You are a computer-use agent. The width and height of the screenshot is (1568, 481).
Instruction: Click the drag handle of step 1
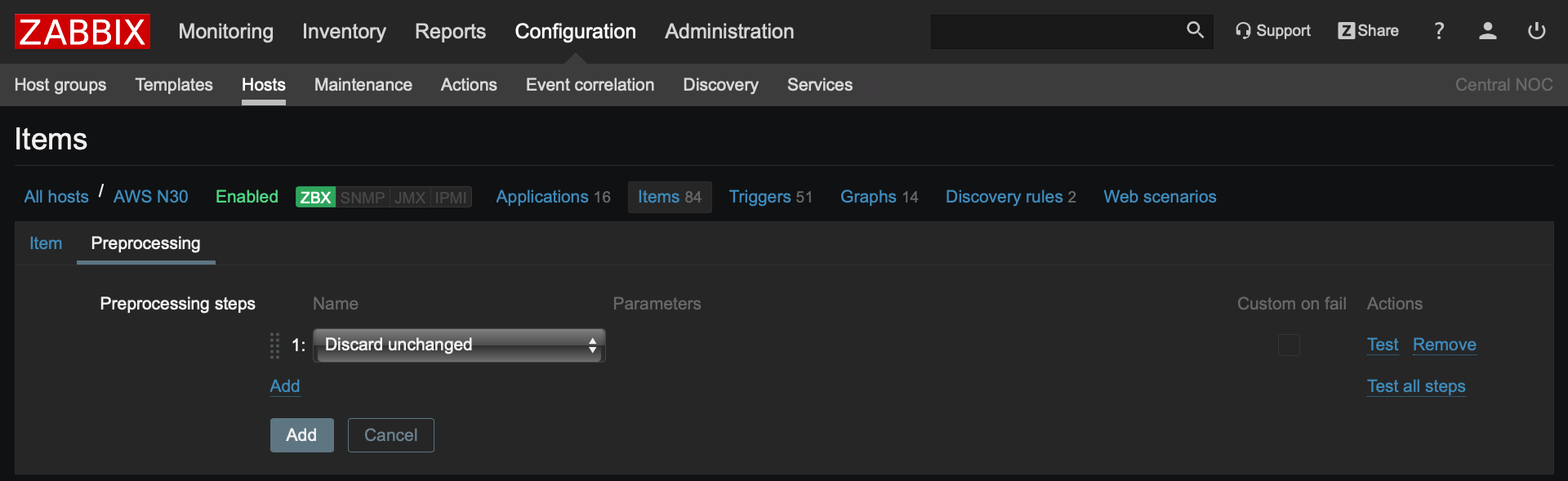(x=274, y=345)
